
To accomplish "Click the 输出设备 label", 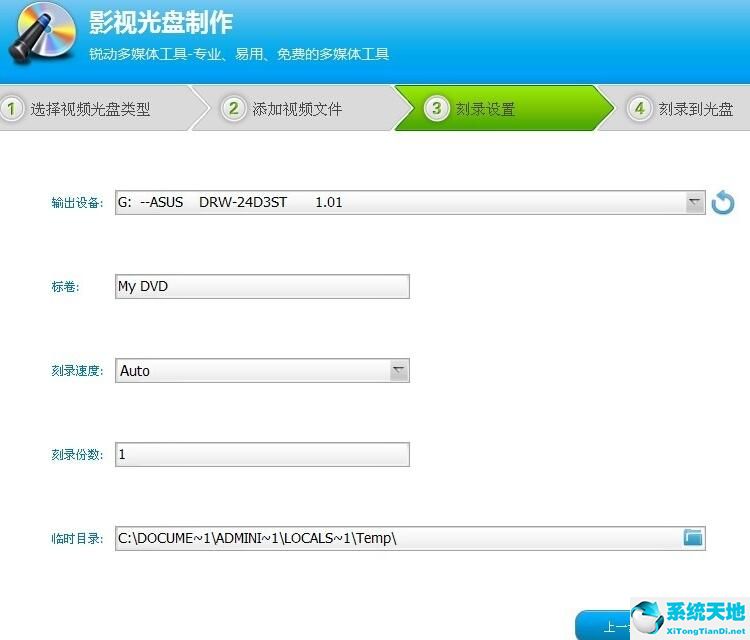I will 77,203.
